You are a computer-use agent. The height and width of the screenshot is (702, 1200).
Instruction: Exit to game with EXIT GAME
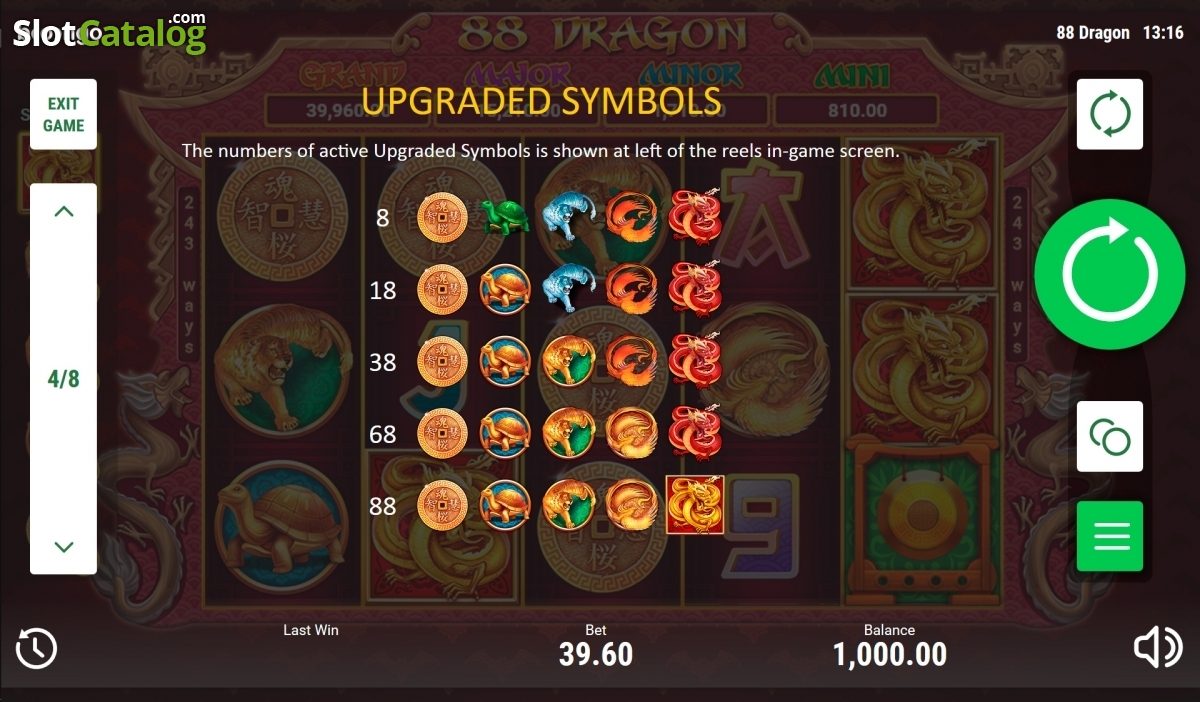63,114
